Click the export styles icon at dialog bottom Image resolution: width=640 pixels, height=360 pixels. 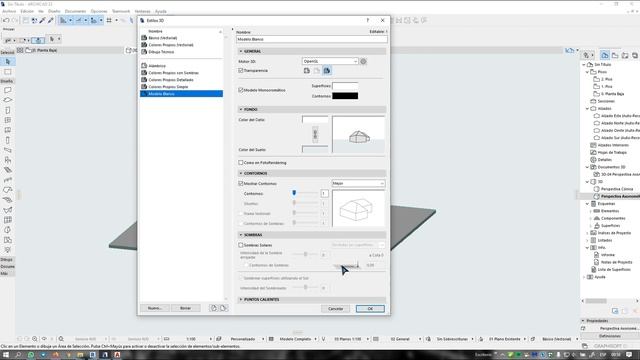tap(223, 308)
